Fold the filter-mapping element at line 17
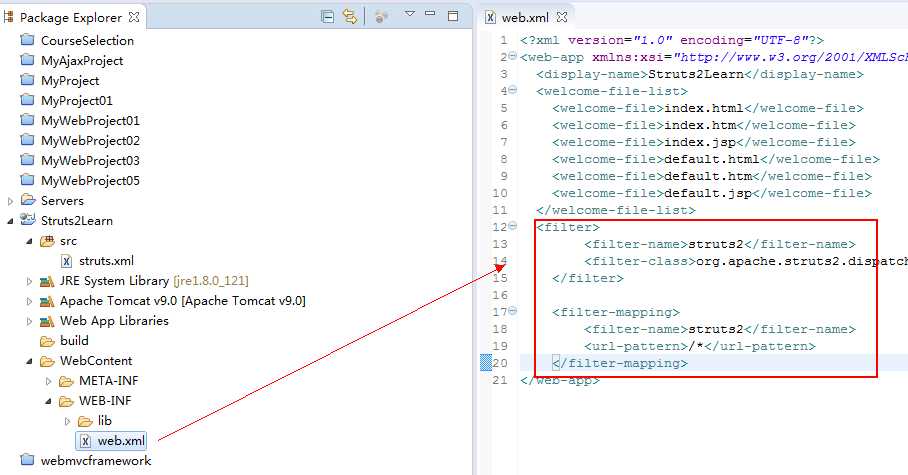Viewport: 908px width, 475px height. (512, 311)
